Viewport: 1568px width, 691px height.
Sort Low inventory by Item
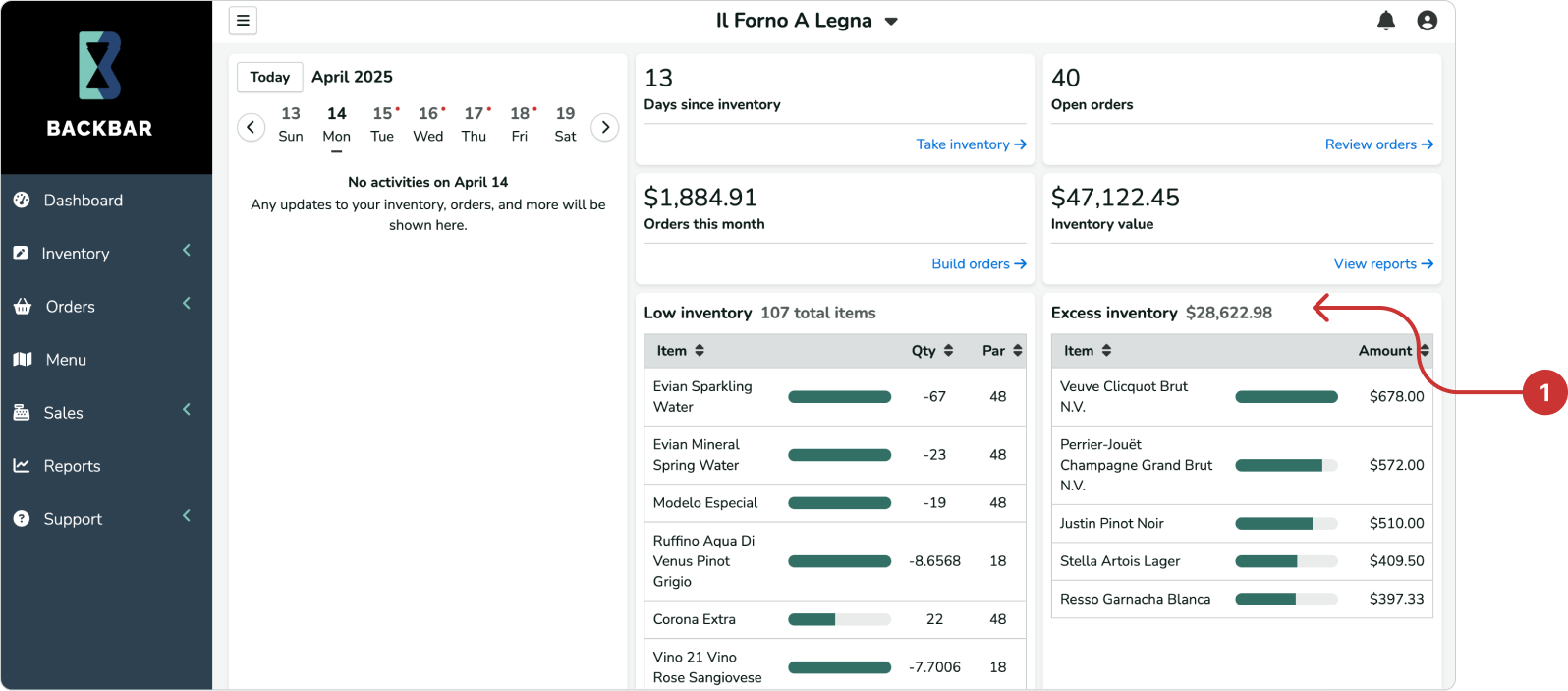700,350
